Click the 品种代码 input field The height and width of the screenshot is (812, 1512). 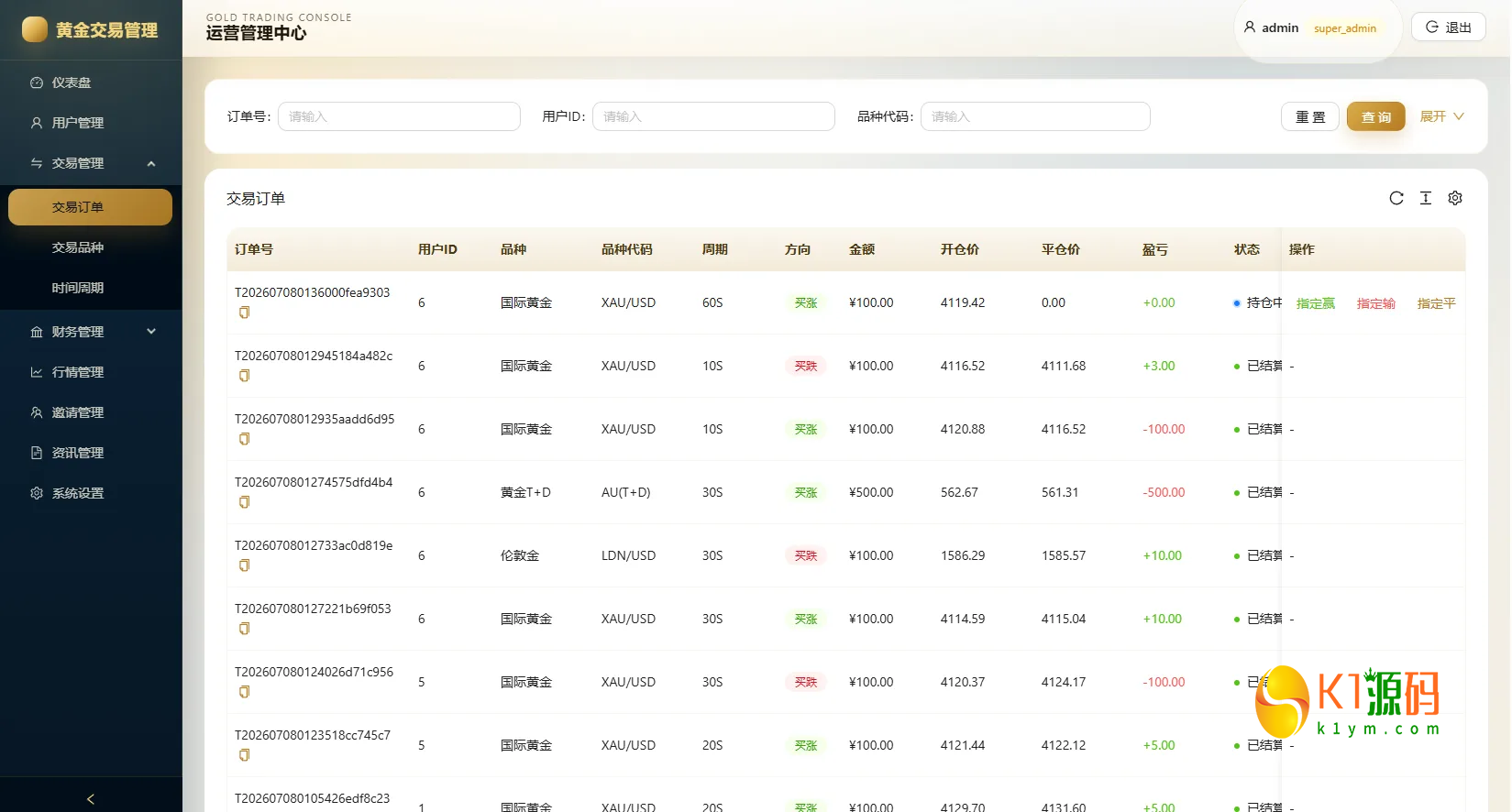click(1035, 116)
